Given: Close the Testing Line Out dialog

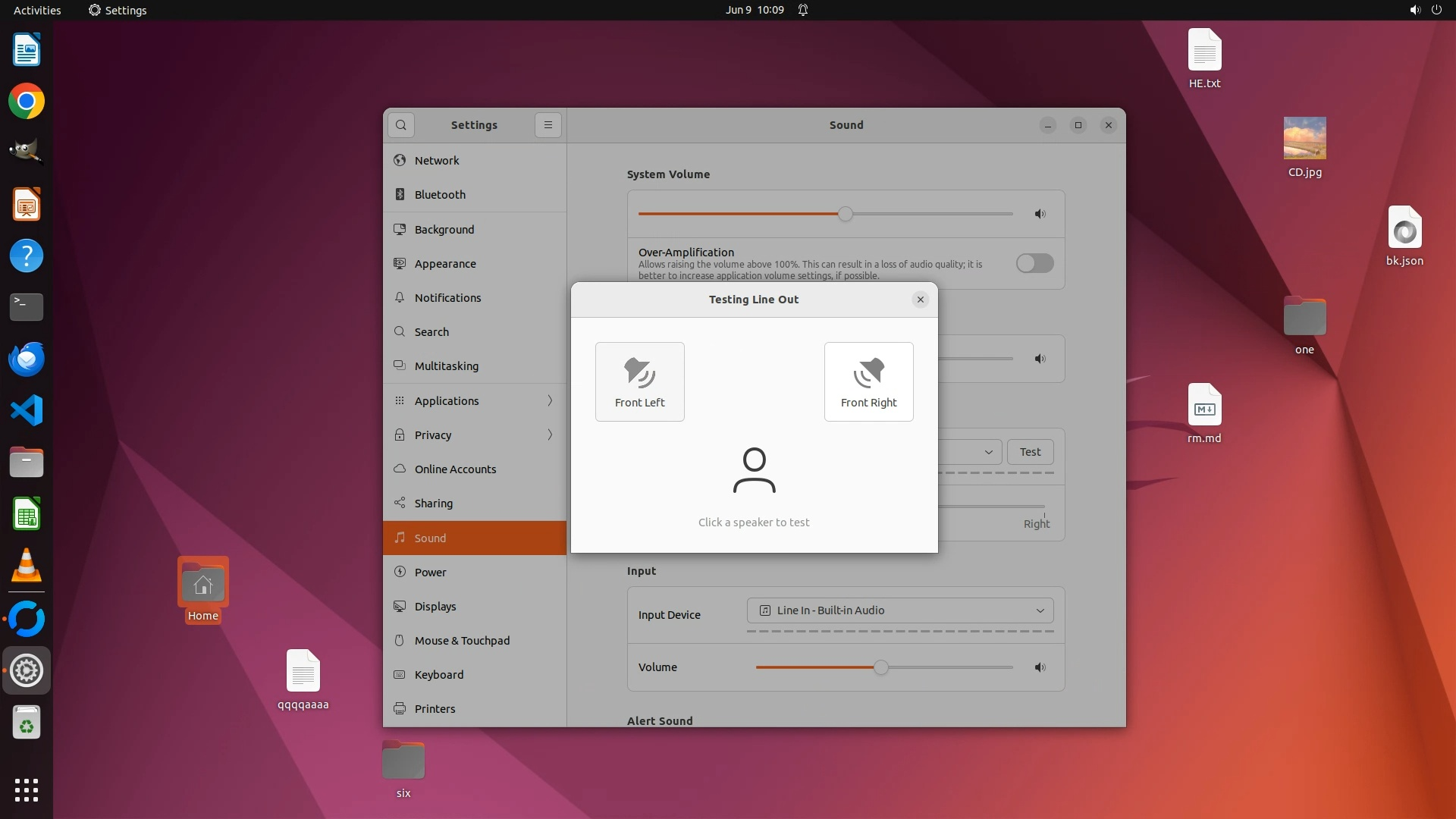Looking at the screenshot, I should click(x=920, y=300).
